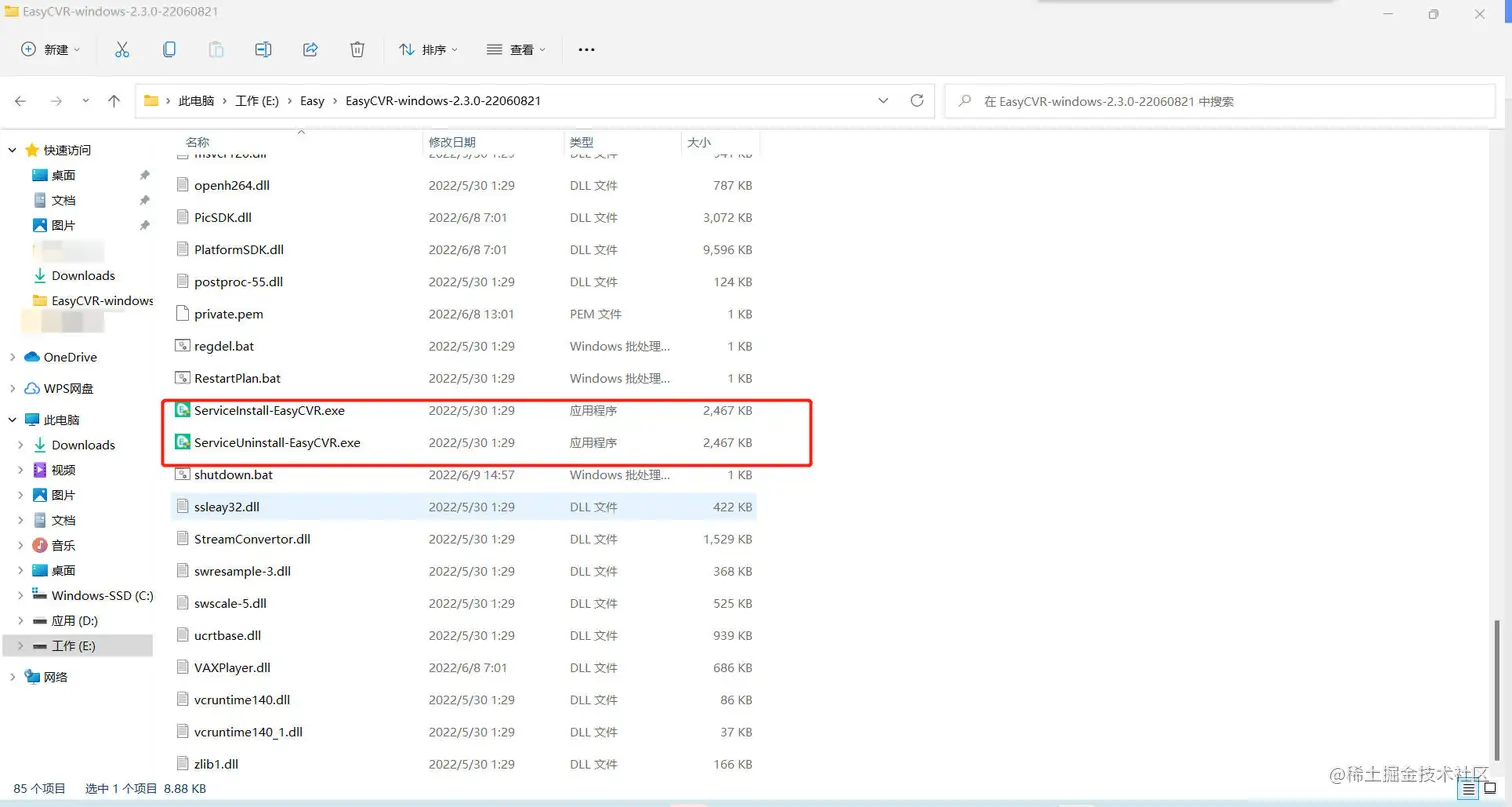
Task: Open the 新建 dropdown menu
Action: click(x=51, y=49)
